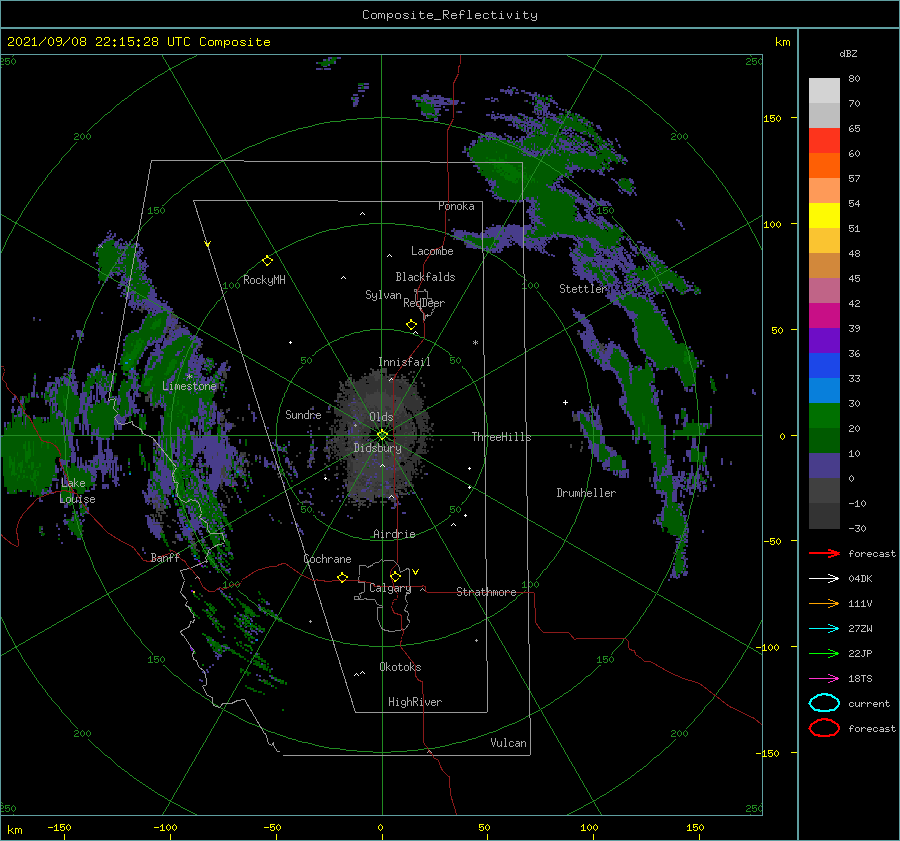Click the Airdrie town label

coord(394,534)
